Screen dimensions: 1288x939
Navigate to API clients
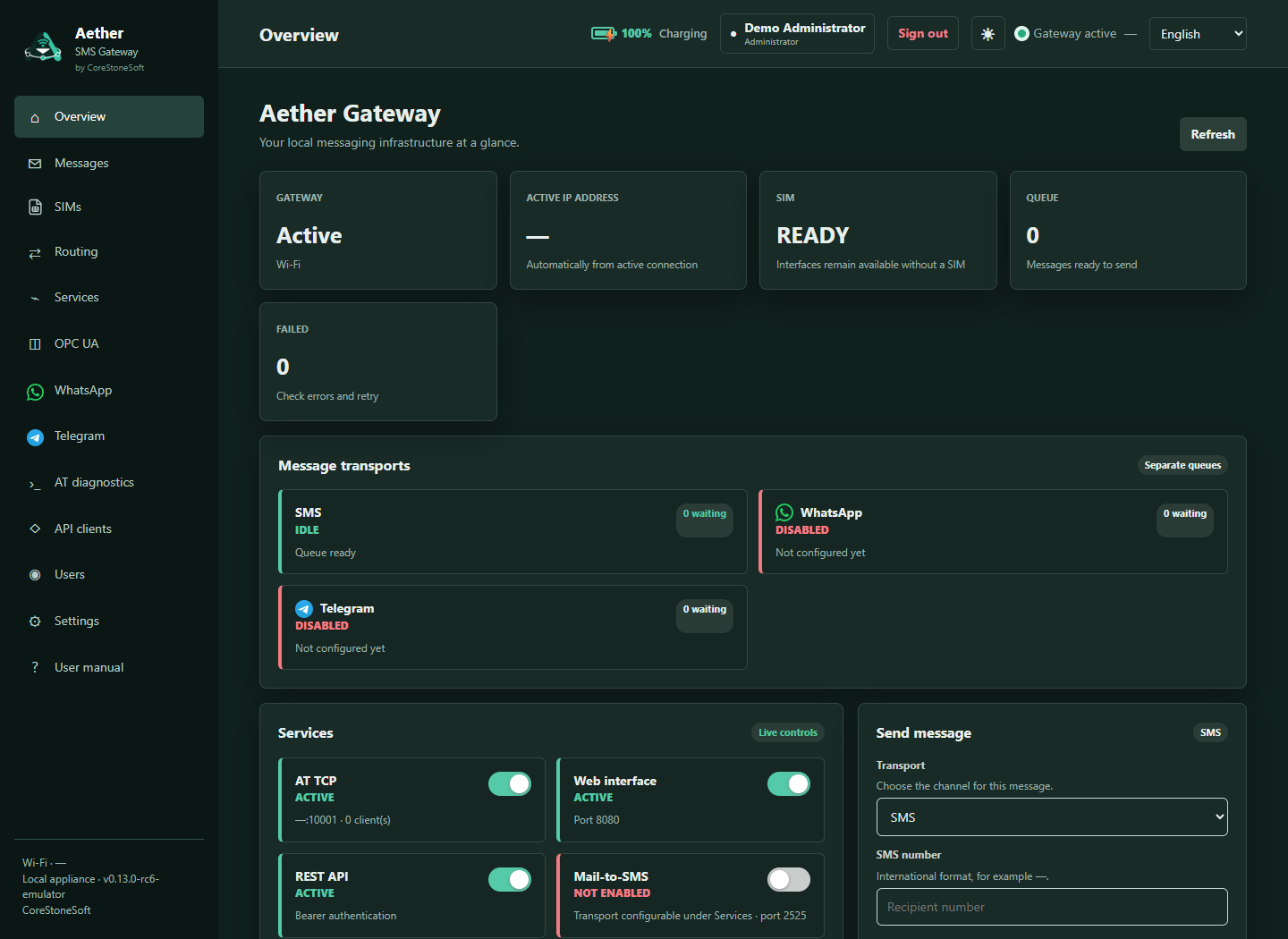pyautogui.click(x=109, y=529)
